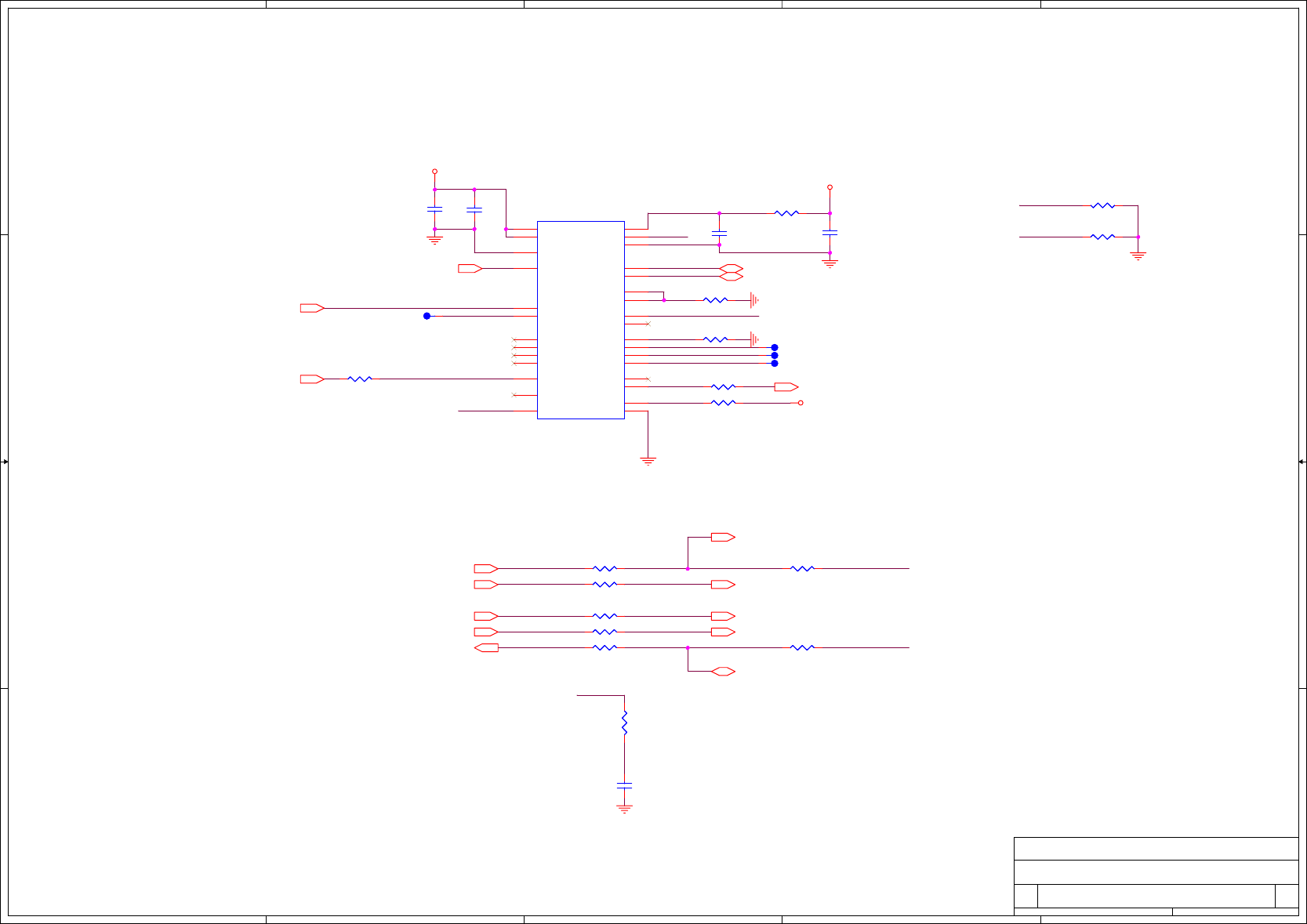
Task: Click the right border arrow marker
Action: [x=1302, y=462]
